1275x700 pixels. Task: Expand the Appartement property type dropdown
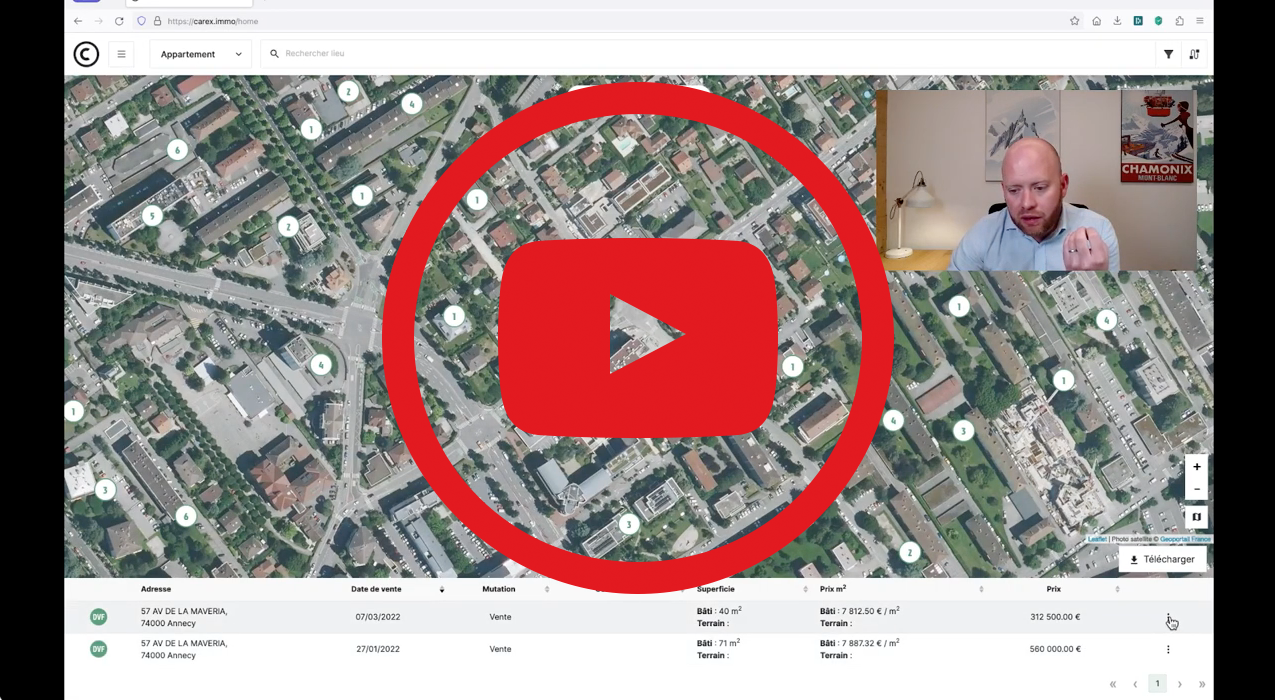click(201, 54)
